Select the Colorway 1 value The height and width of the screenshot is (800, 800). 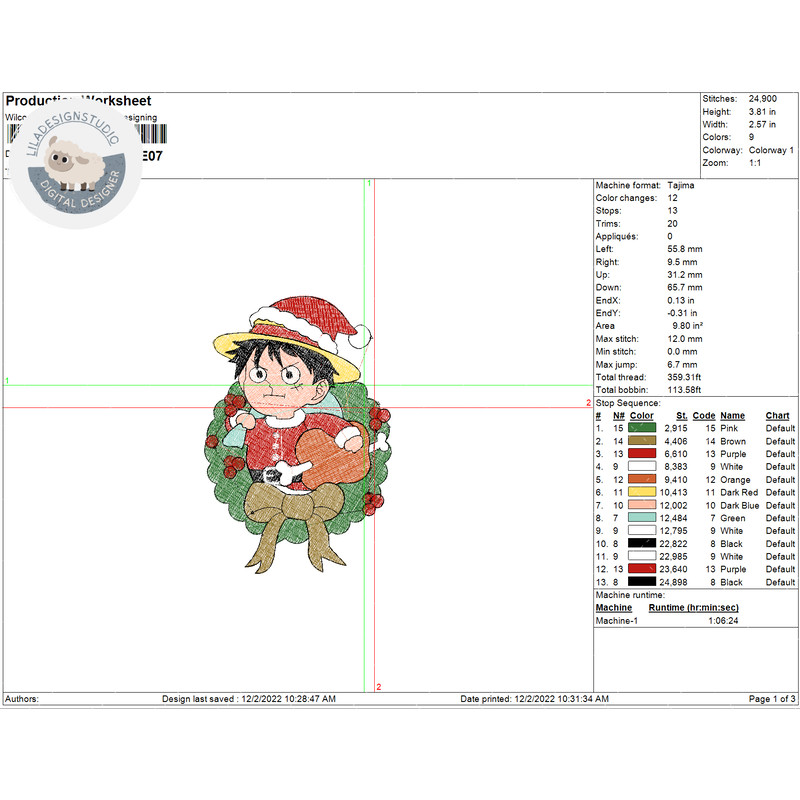click(x=772, y=147)
